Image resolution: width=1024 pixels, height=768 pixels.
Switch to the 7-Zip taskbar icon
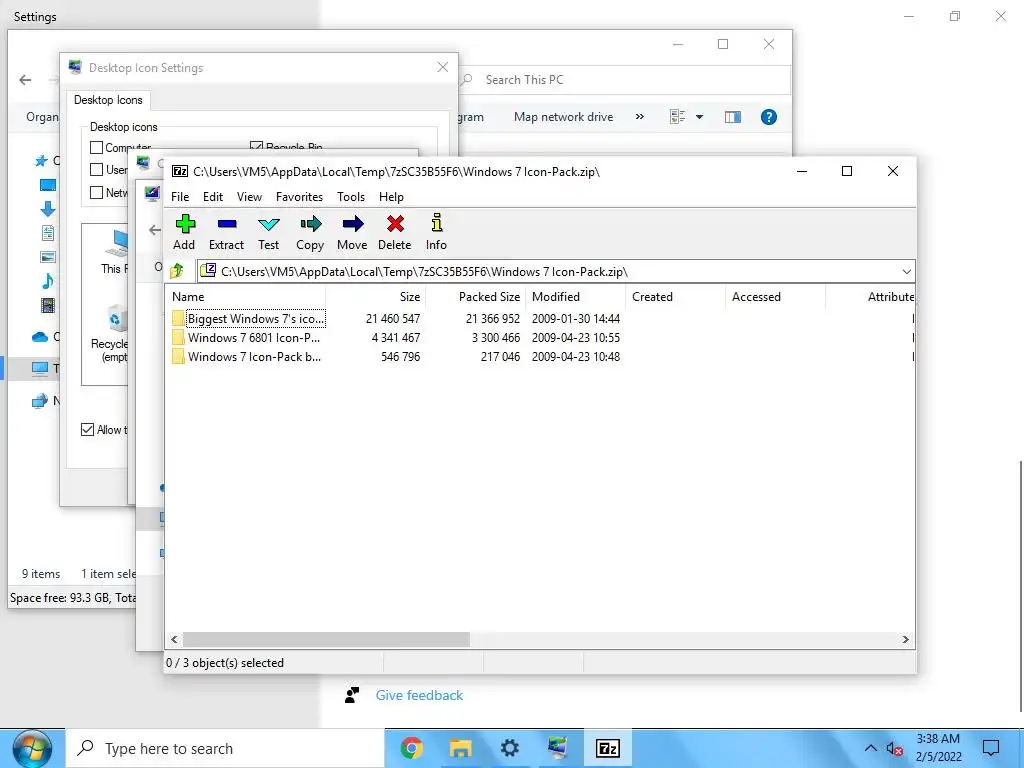point(607,748)
